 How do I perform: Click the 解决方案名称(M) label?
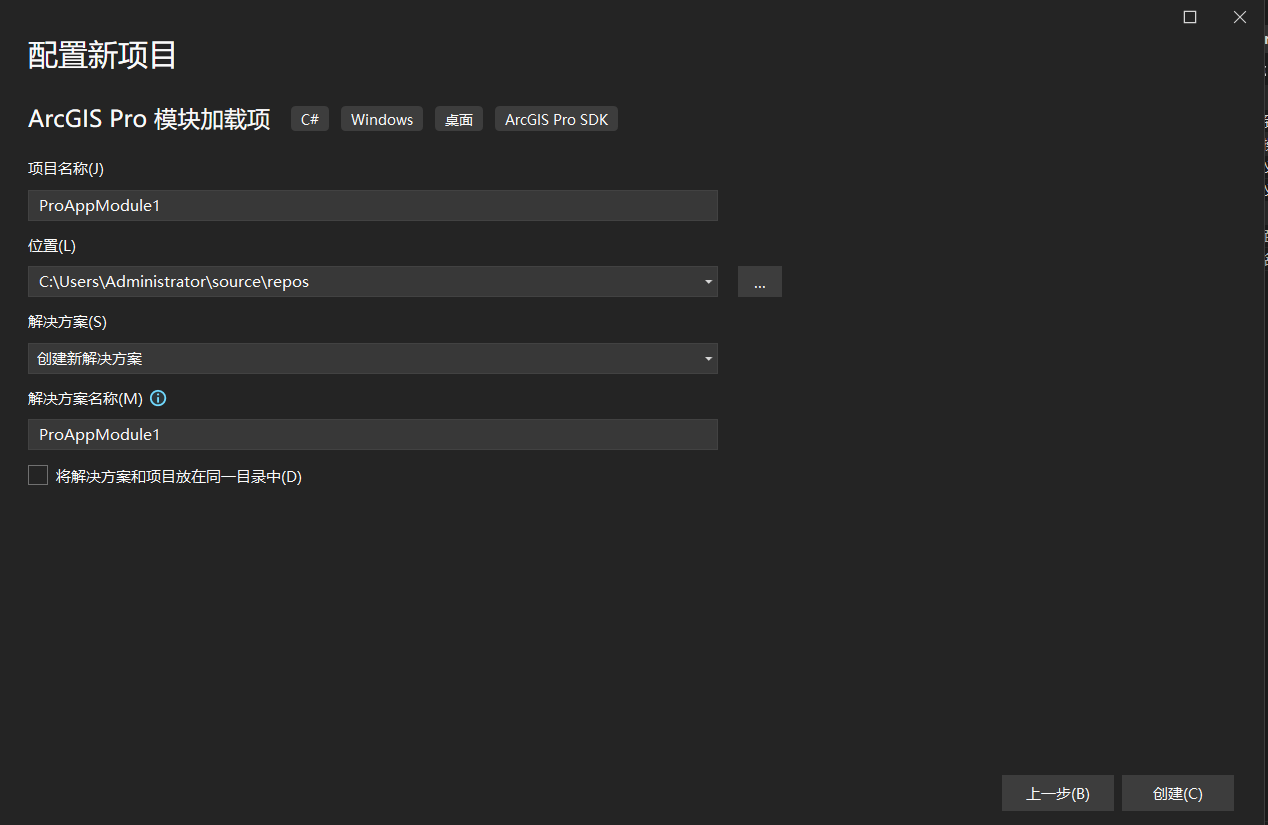(86, 398)
